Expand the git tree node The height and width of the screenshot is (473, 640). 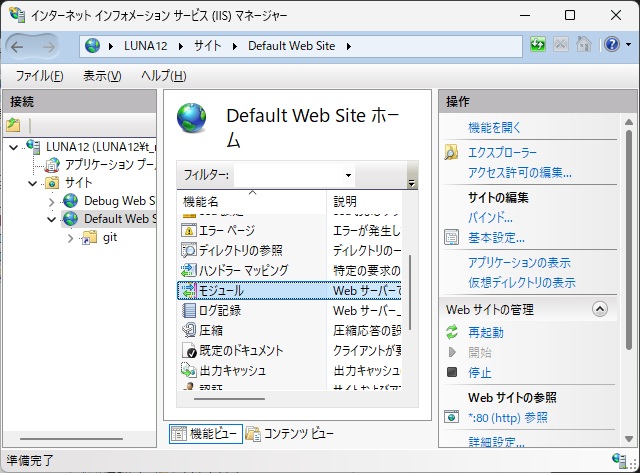tap(70, 238)
